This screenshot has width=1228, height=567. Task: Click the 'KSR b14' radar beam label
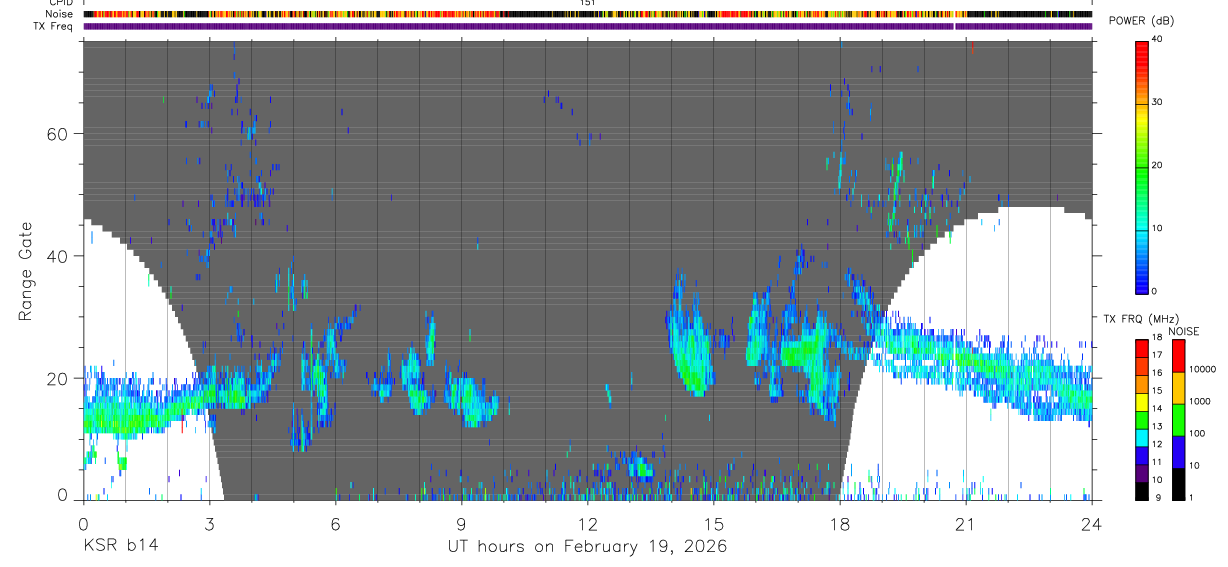(x=120, y=546)
